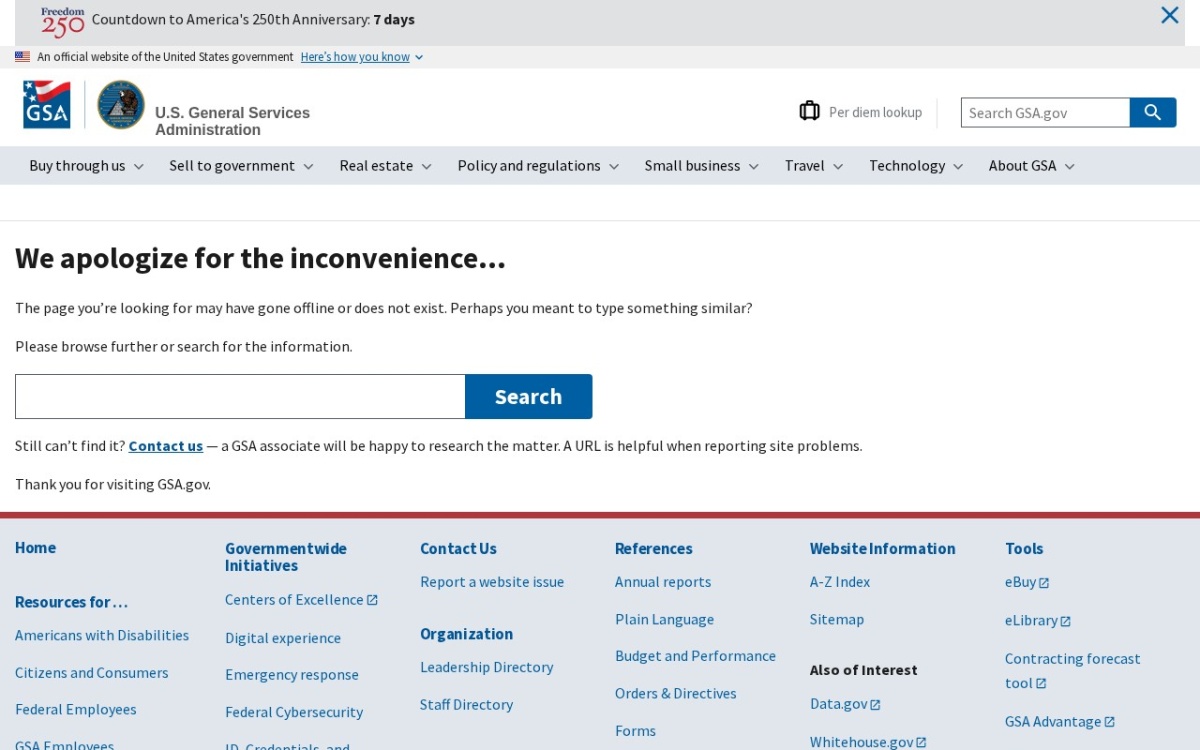Click the blue Search button
This screenshot has height=750, width=1200.
[528, 396]
